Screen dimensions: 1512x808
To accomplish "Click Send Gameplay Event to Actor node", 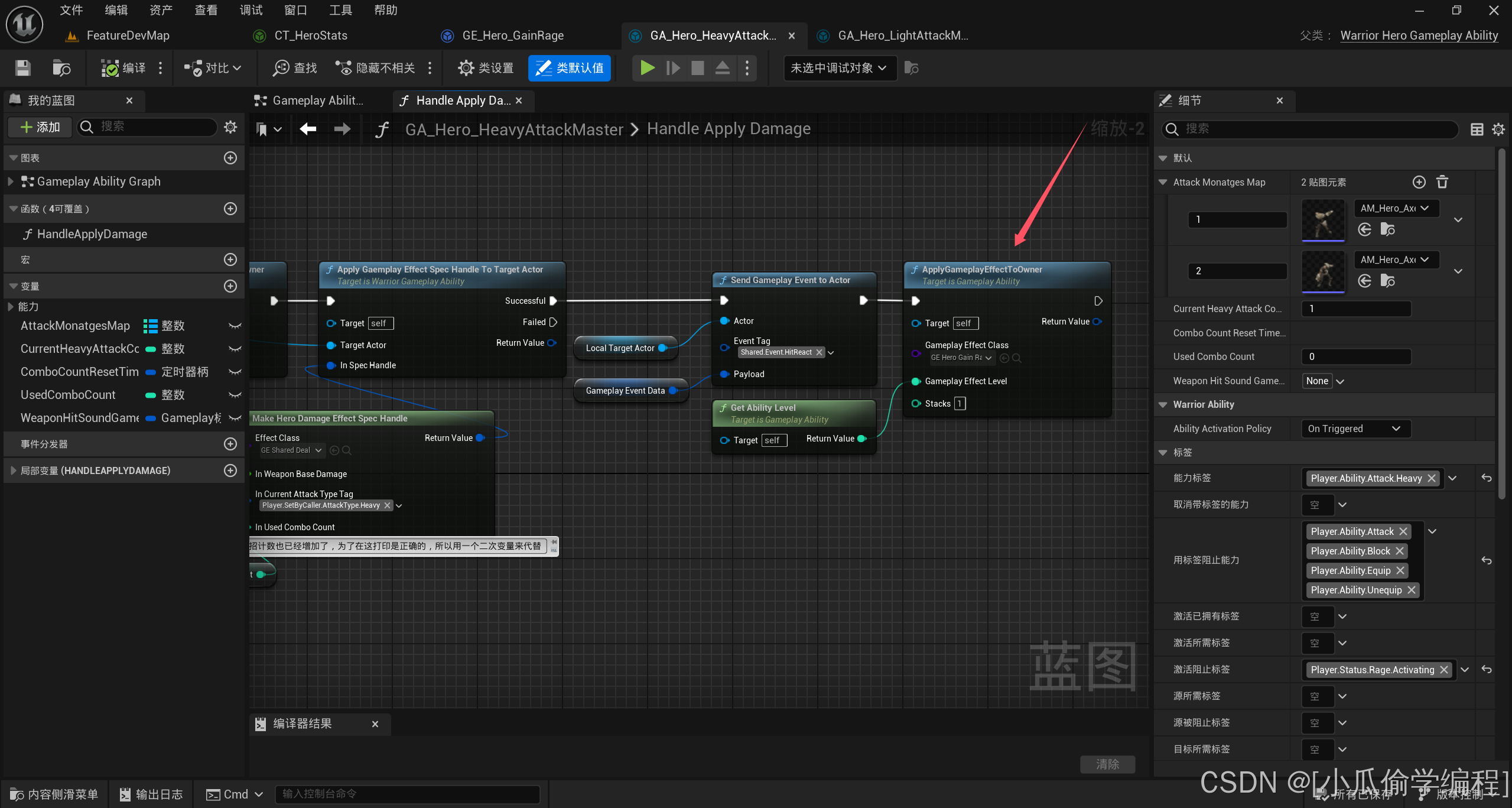I will [790, 280].
